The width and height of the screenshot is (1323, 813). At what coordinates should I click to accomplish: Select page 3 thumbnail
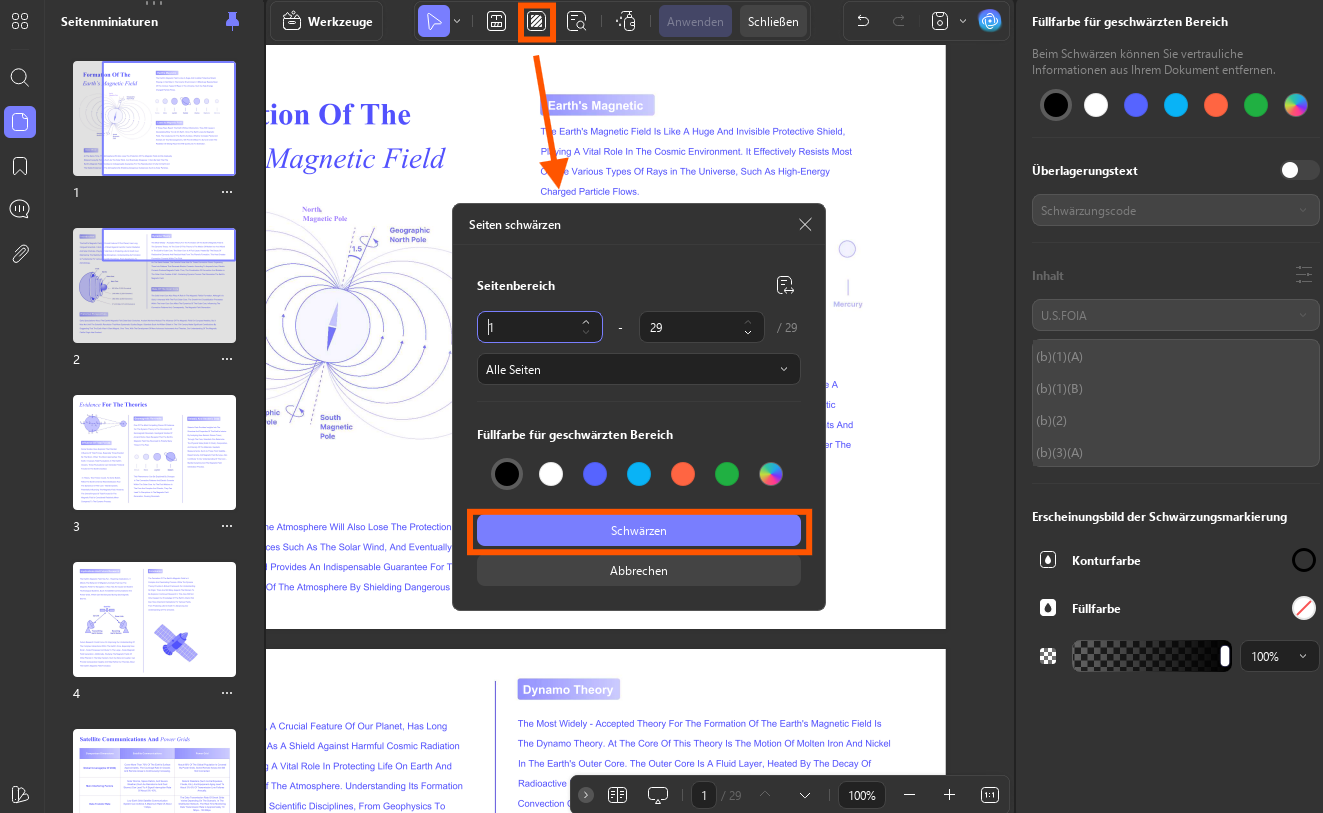(x=155, y=452)
